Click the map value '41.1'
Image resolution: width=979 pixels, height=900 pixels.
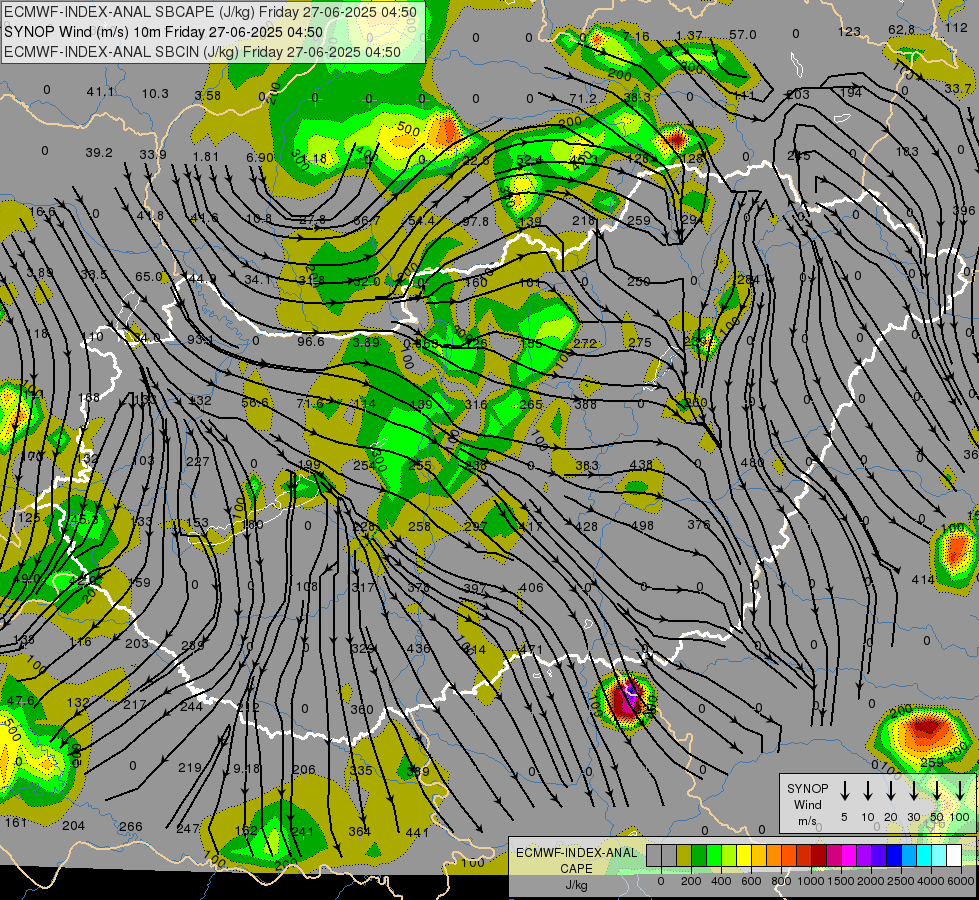coord(100,92)
